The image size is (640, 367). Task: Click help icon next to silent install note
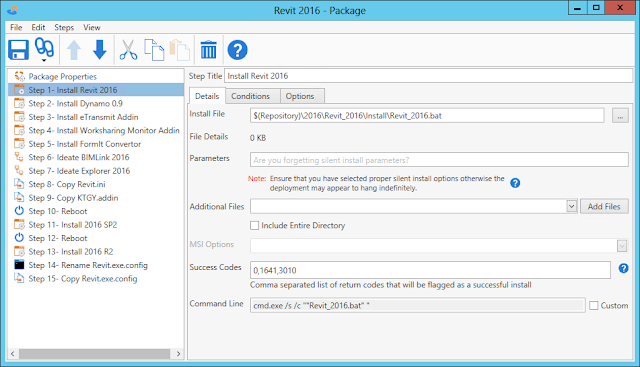click(x=515, y=183)
